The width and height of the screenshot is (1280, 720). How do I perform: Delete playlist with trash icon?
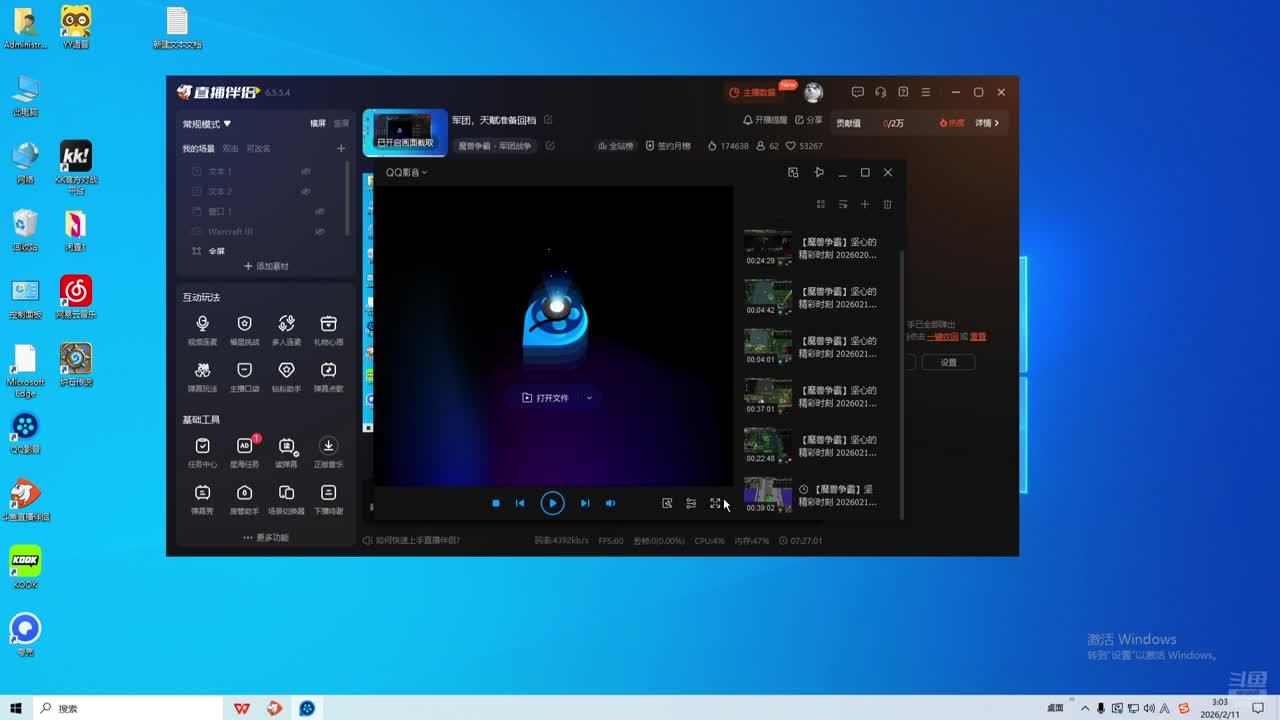(887, 204)
